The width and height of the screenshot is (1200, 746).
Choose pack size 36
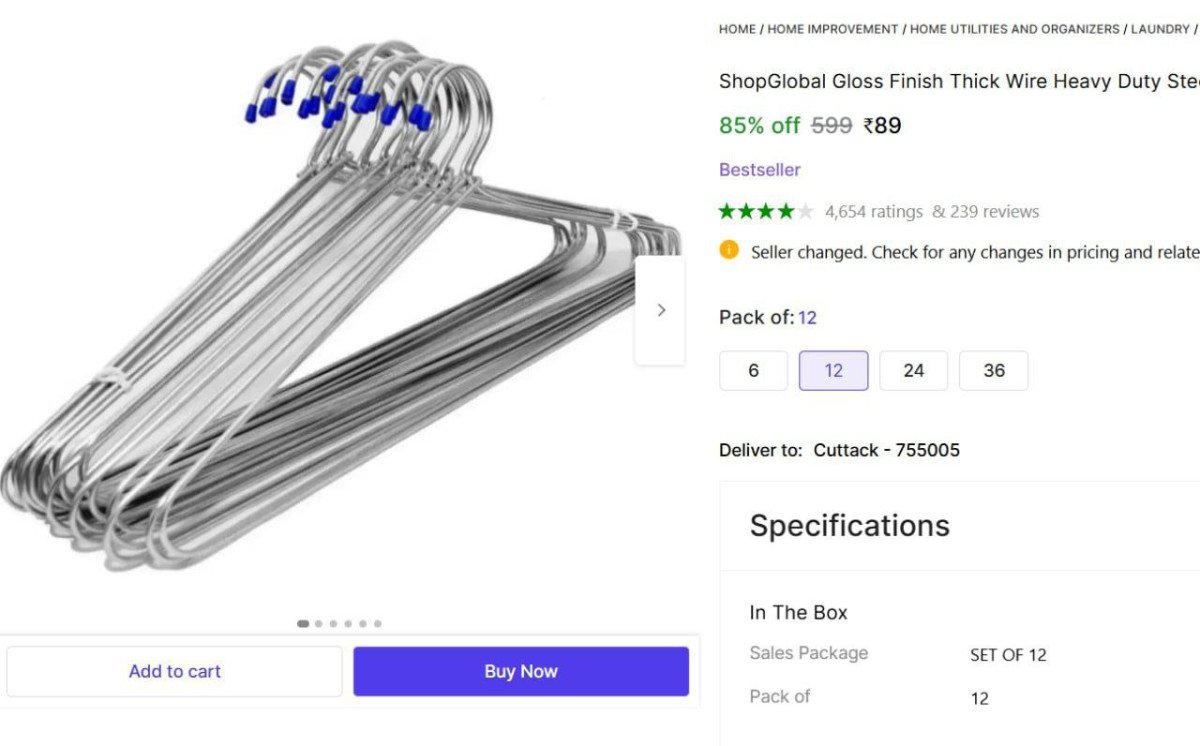tap(993, 371)
